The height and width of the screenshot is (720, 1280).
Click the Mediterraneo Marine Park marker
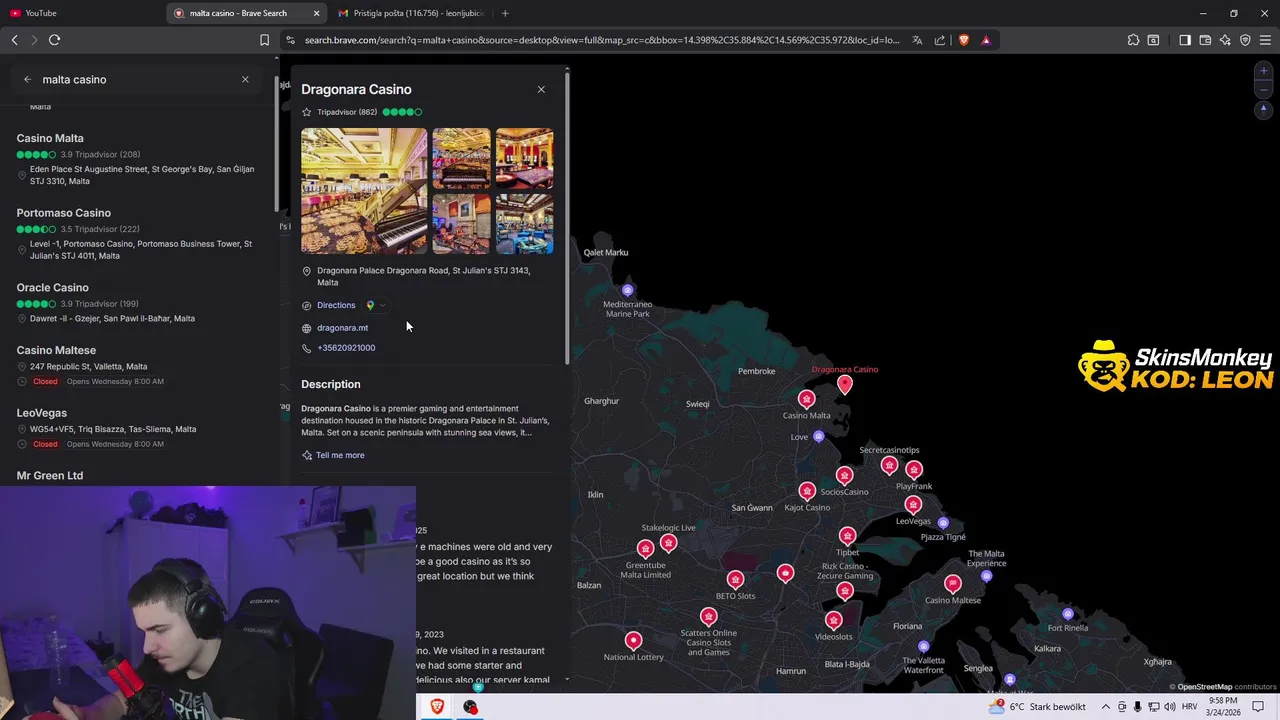pyautogui.click(x=628, y=291)
